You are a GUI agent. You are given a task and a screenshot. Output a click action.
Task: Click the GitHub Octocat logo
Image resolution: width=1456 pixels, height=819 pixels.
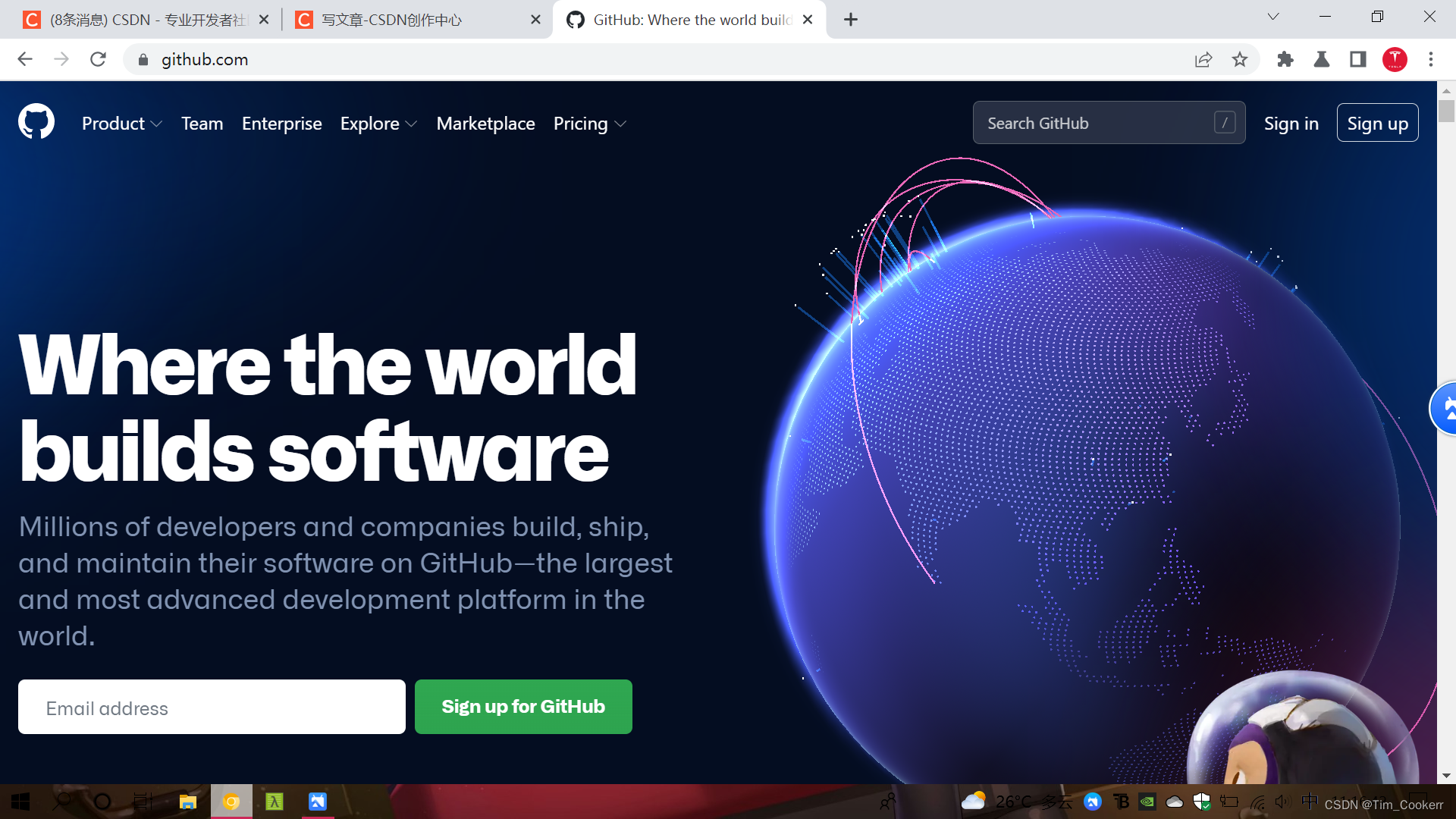pos(36,122)
